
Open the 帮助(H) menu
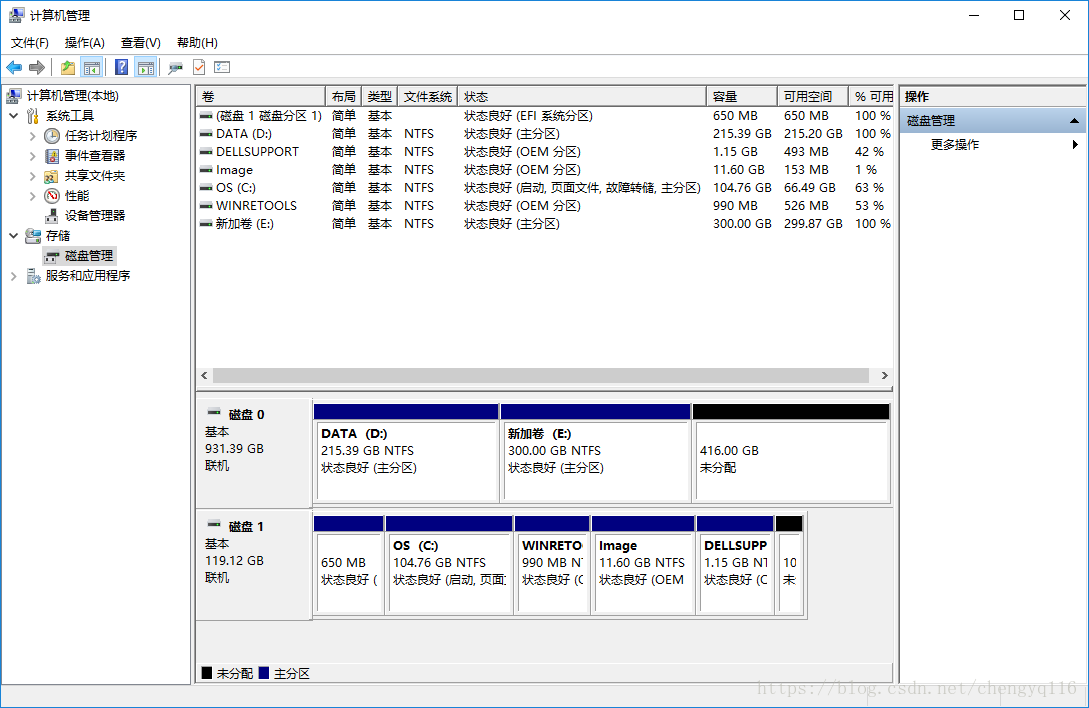pos(197,43)
